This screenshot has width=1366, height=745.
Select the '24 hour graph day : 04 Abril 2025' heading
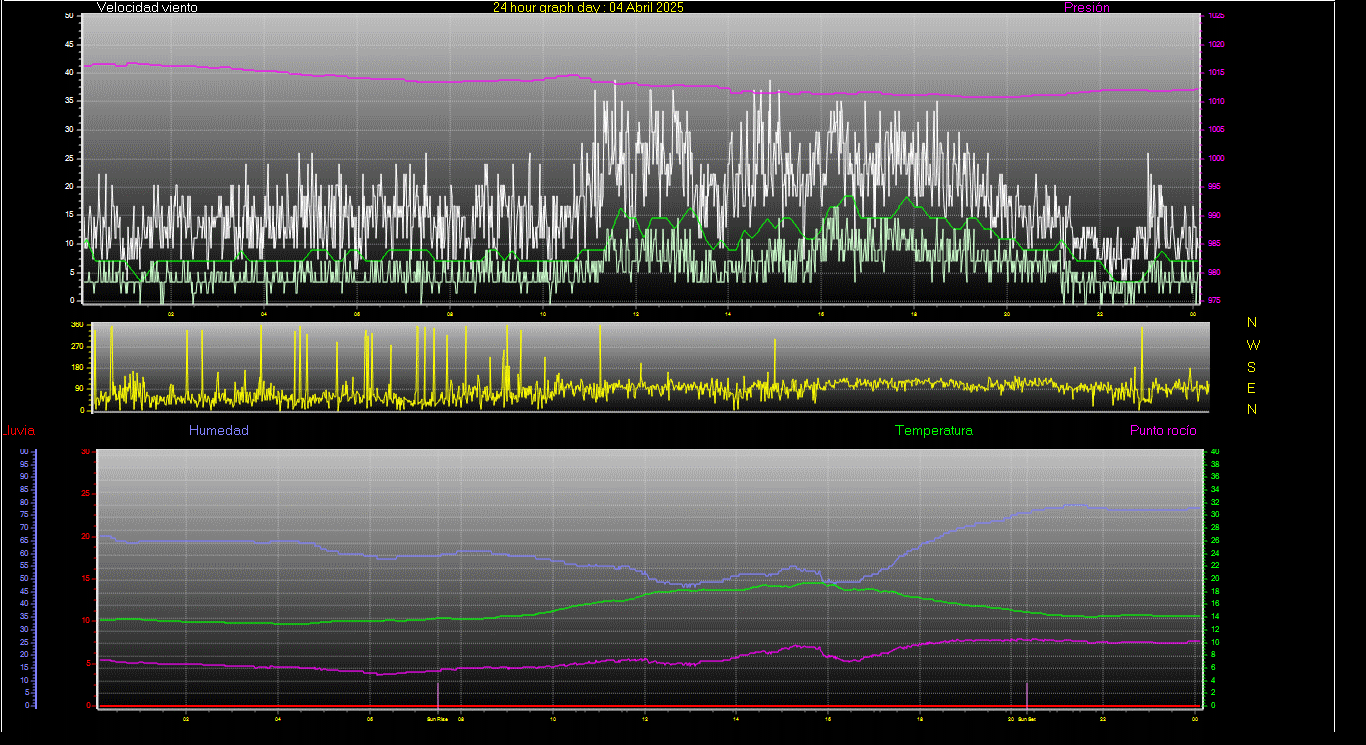588,7
